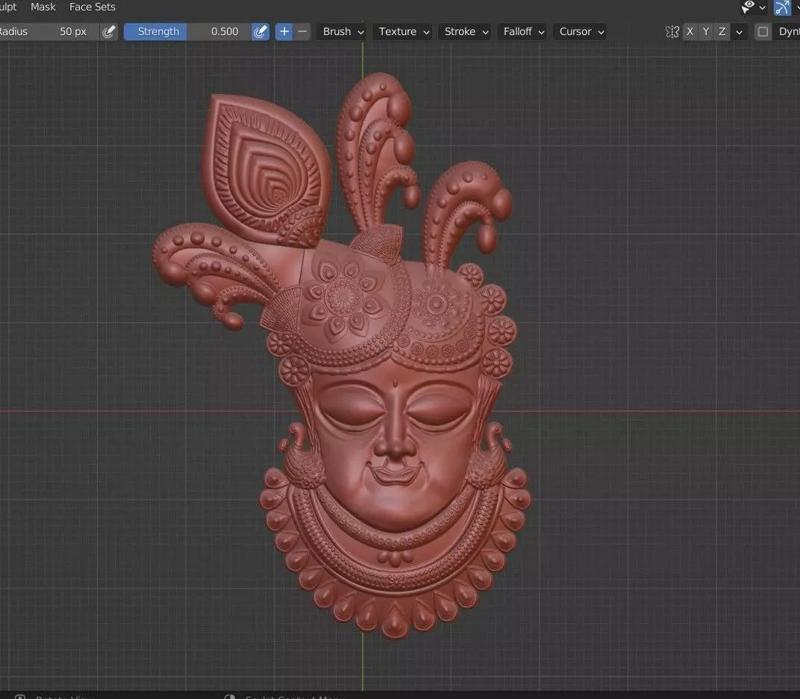Open the Cursor settings dropdown
The height and width of the screenshot is (699, 800).
581,32
